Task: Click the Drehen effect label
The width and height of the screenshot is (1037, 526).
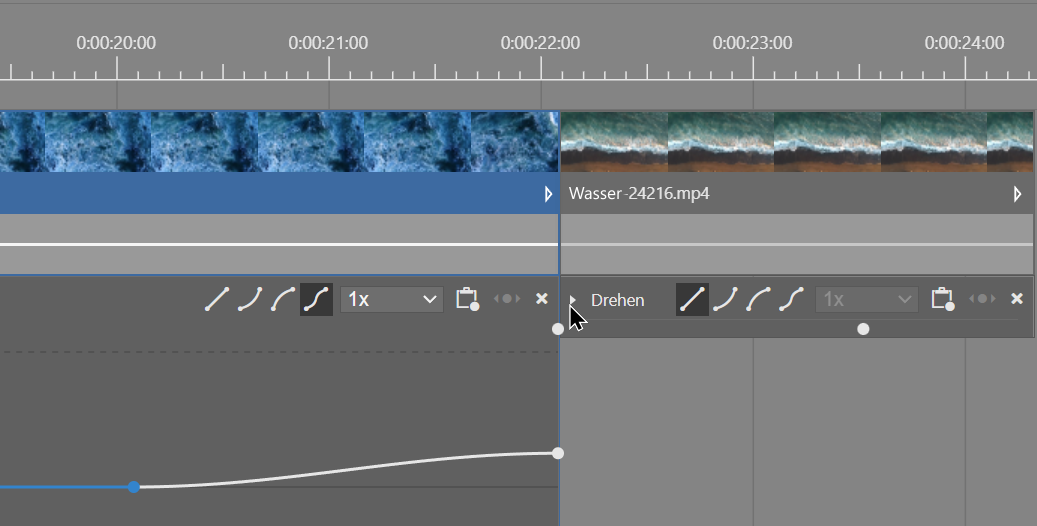Action: [617, 300]
